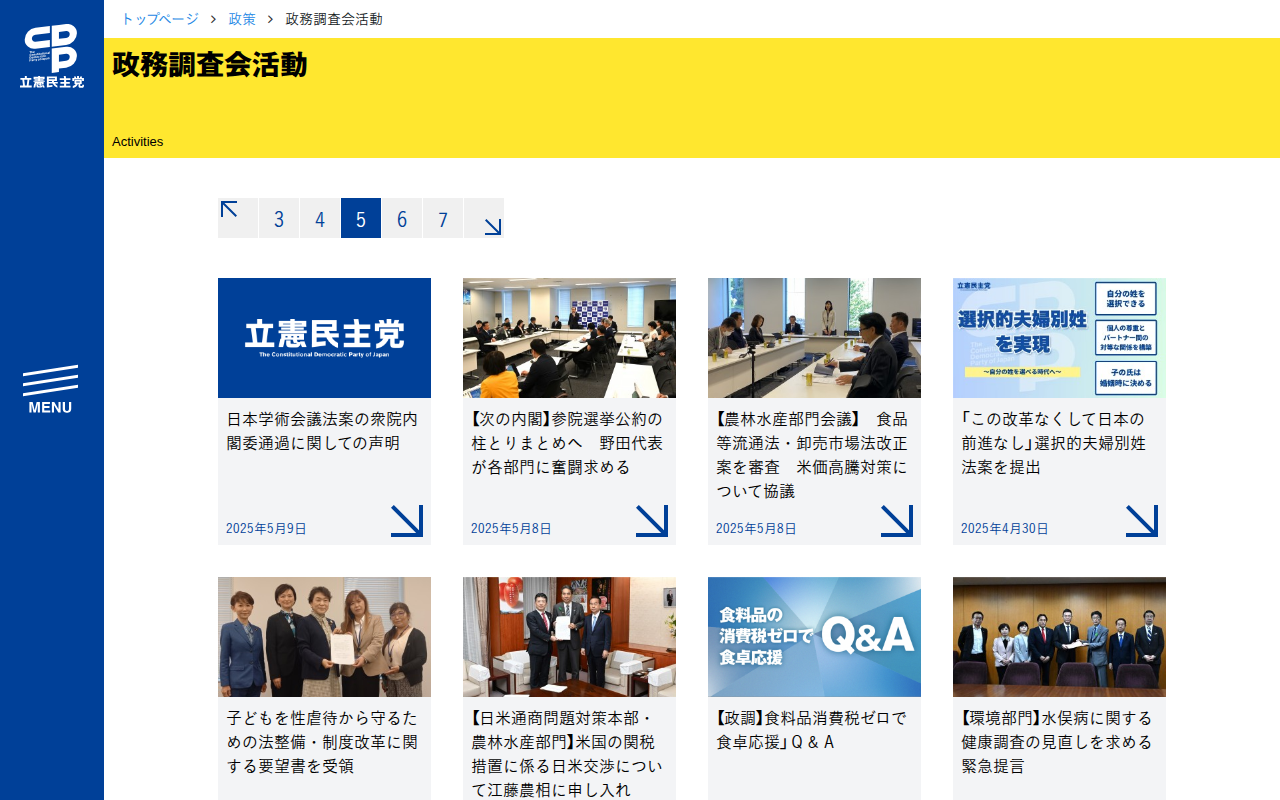Click the date 2025年5月9日

click(x=266, y=528)
